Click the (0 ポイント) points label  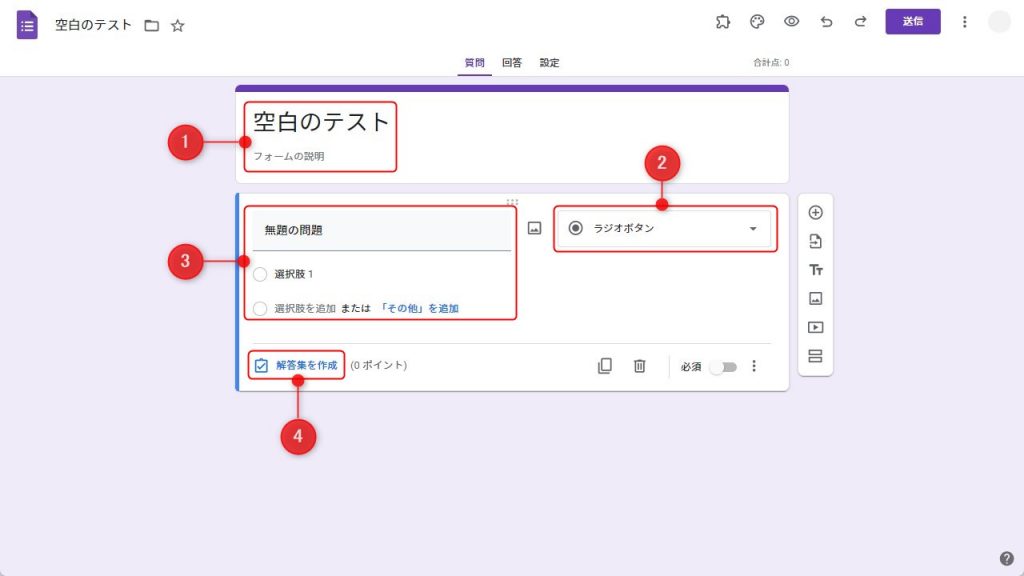click(x=379, y=365)
